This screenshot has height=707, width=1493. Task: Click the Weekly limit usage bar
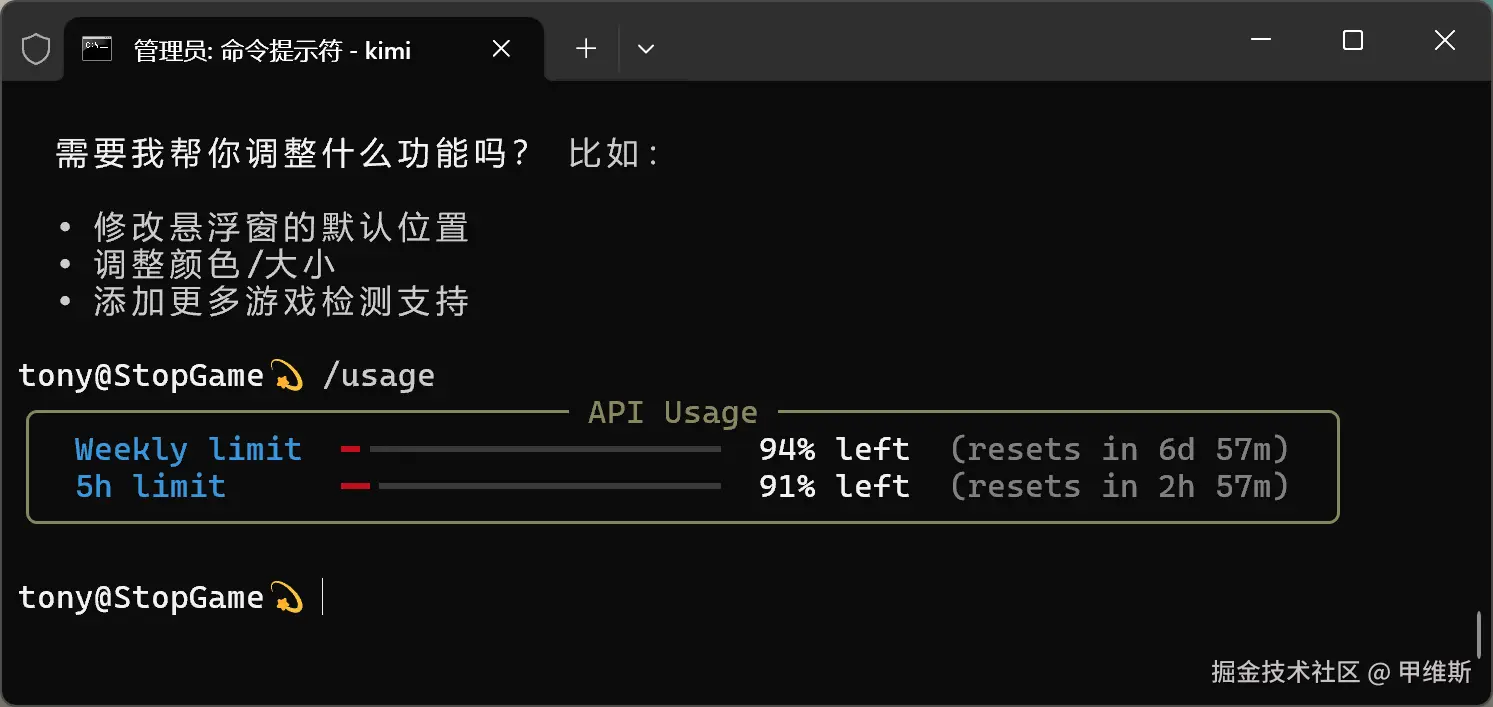[x=530, y=450]
